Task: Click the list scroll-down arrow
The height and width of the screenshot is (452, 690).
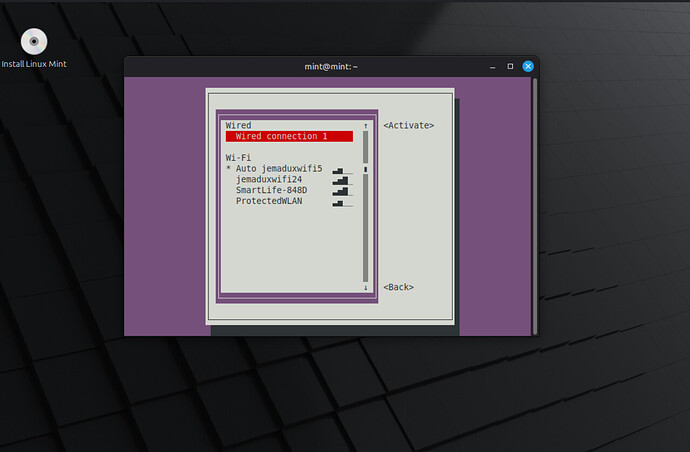Action: point(365,288)
